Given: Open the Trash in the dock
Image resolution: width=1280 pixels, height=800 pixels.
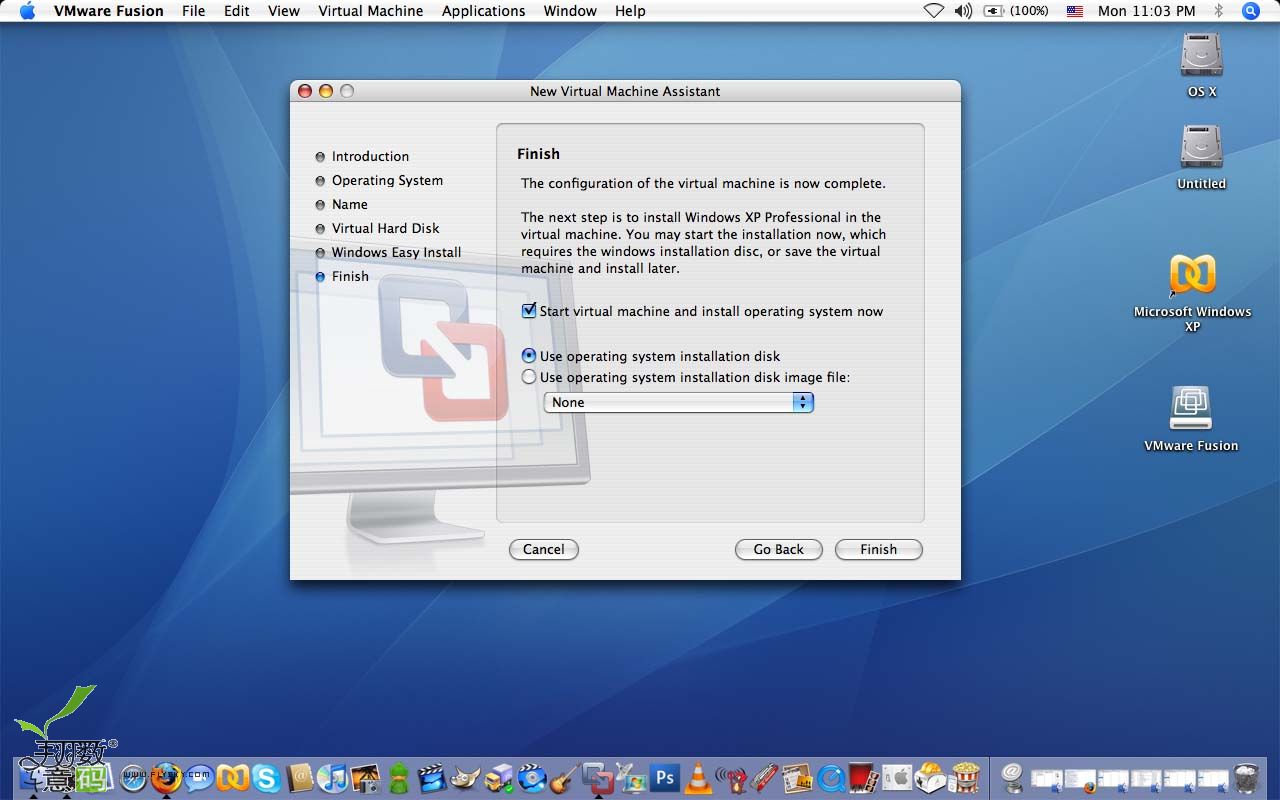Looking at the screenshot, I should [x=1246, y=777].
